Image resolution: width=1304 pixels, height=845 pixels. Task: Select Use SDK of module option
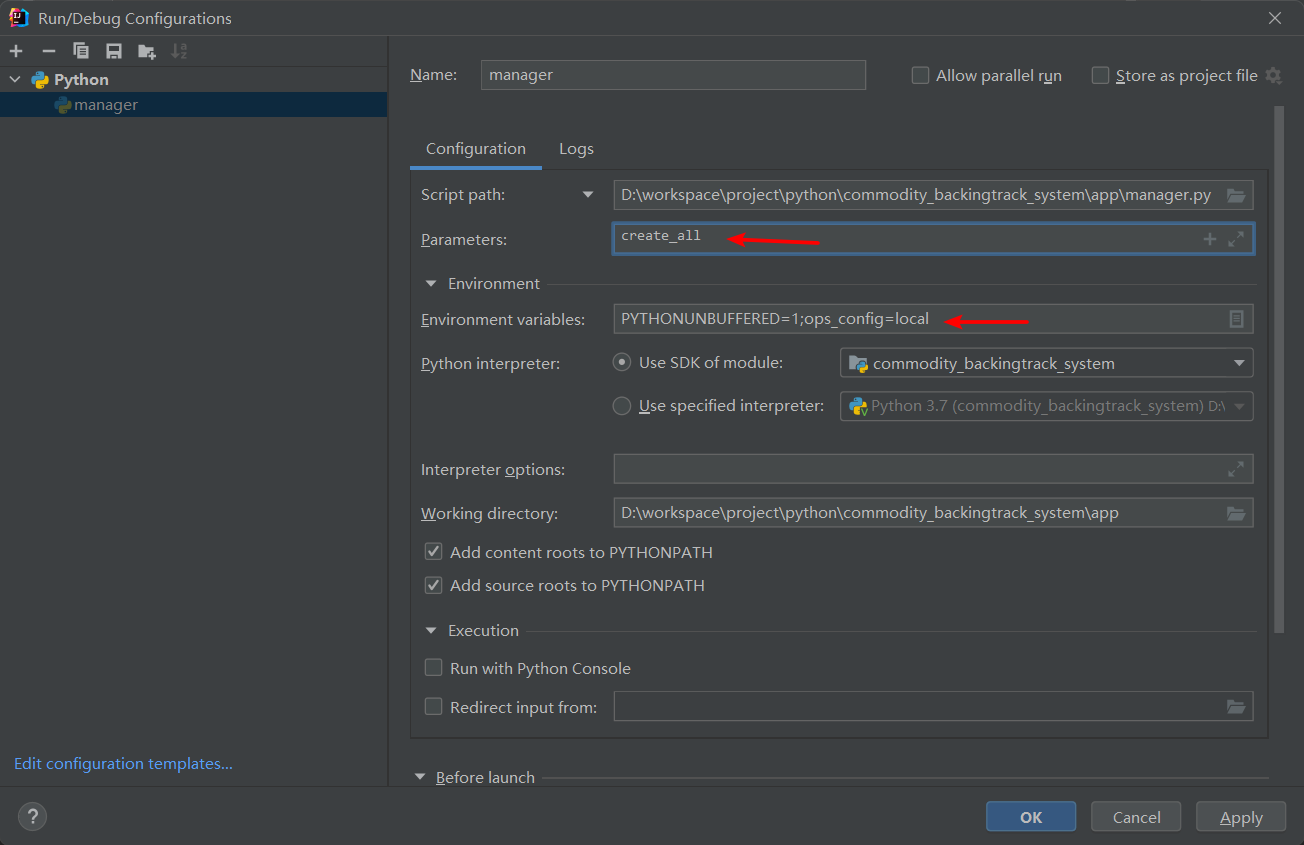[x=622, y=362]
